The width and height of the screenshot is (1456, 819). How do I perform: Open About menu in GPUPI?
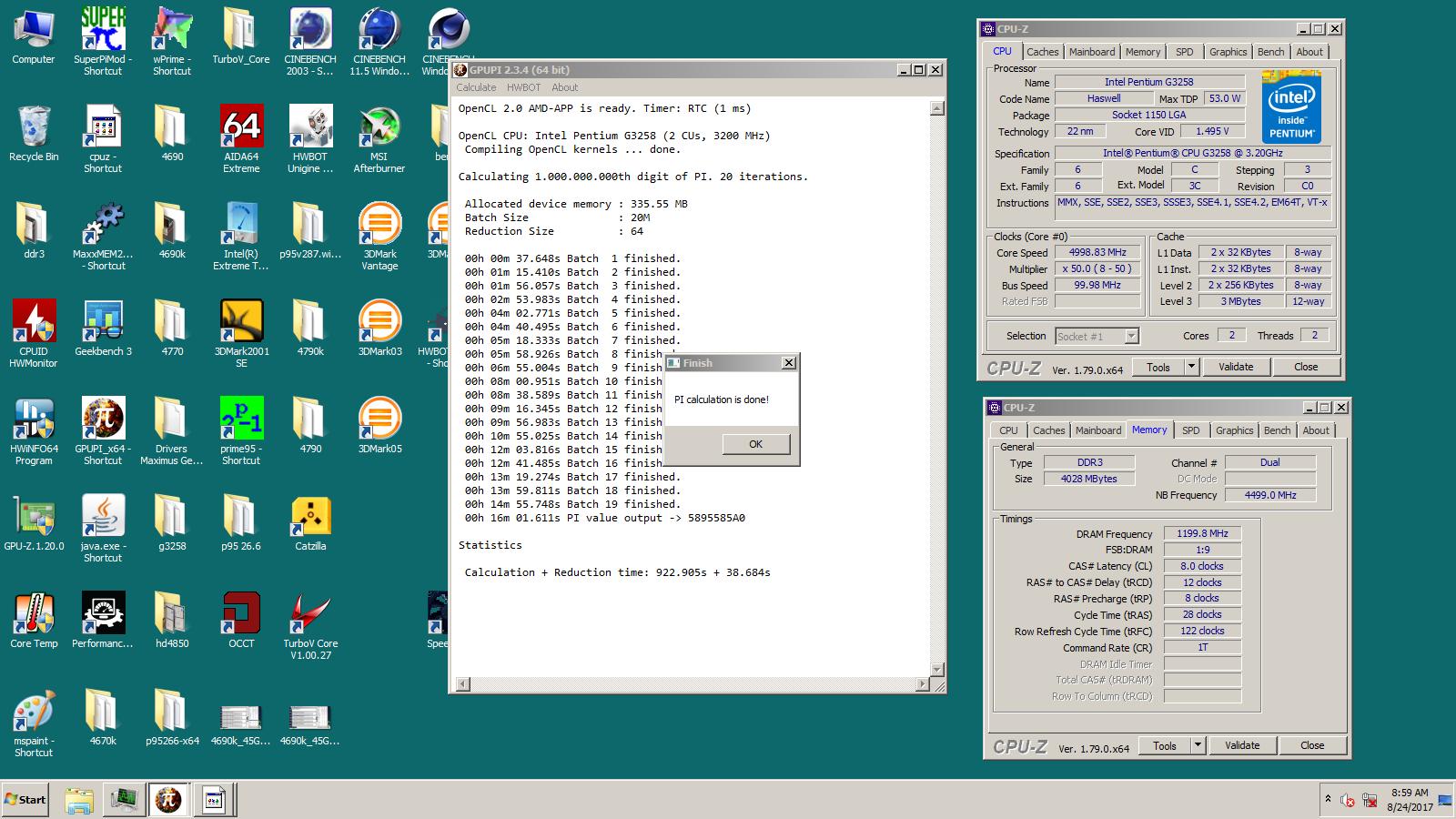tap(564, 87)
